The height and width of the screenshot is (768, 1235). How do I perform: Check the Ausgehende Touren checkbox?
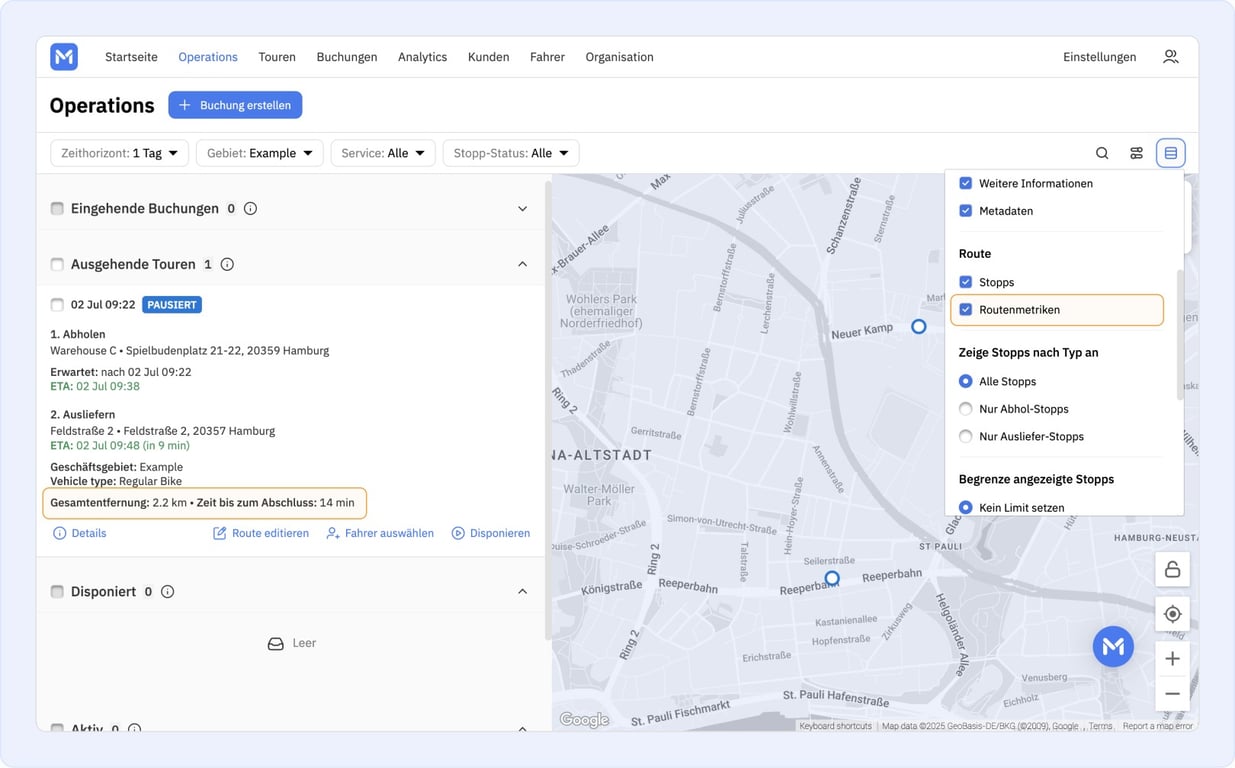[x=57, y=265]
